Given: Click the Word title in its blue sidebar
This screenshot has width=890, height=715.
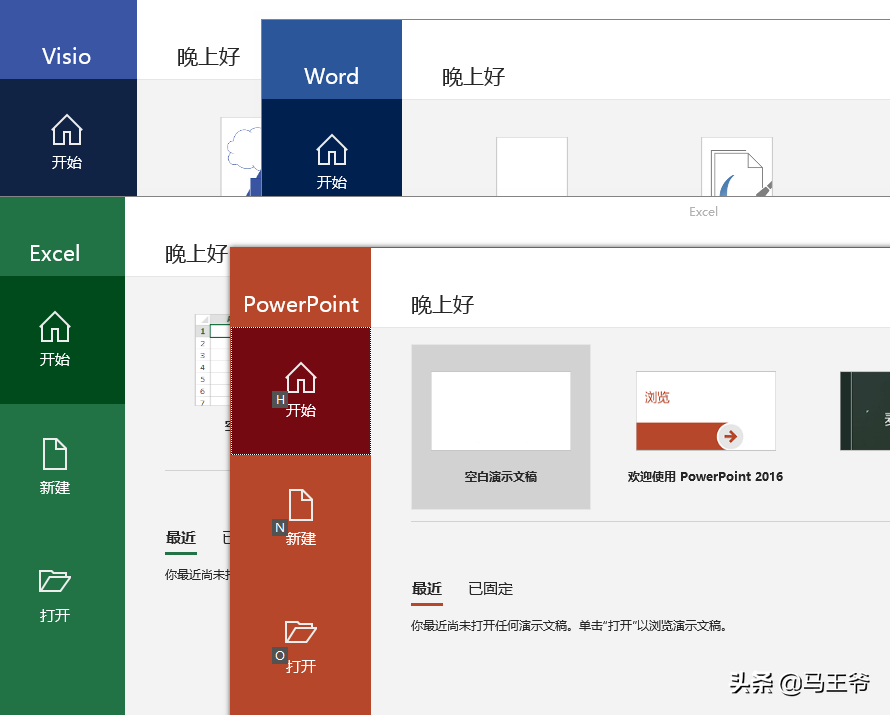Looking at the screenshot, I should click(x=331, y=76).
